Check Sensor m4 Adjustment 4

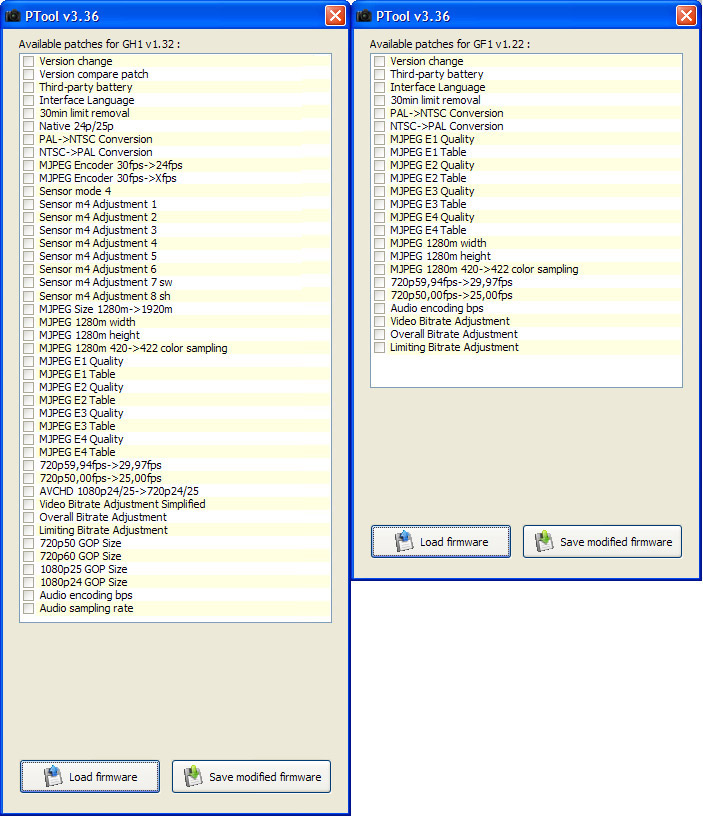29,244
